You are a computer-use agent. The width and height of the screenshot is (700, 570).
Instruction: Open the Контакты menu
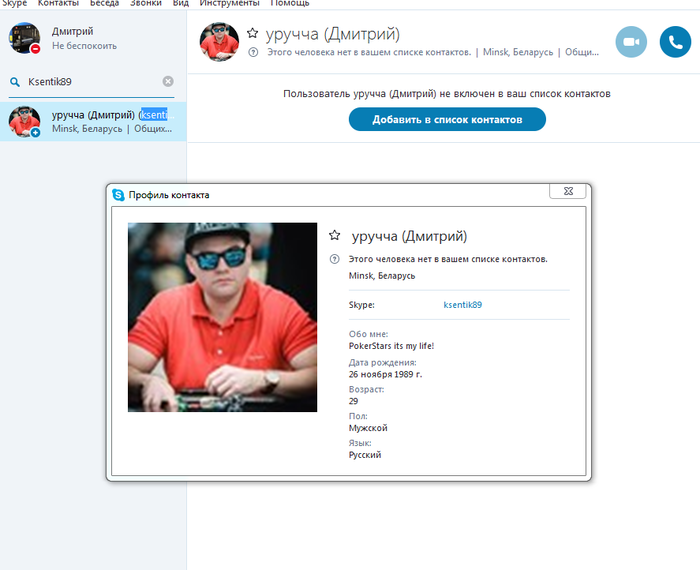[x=58, y=3]
